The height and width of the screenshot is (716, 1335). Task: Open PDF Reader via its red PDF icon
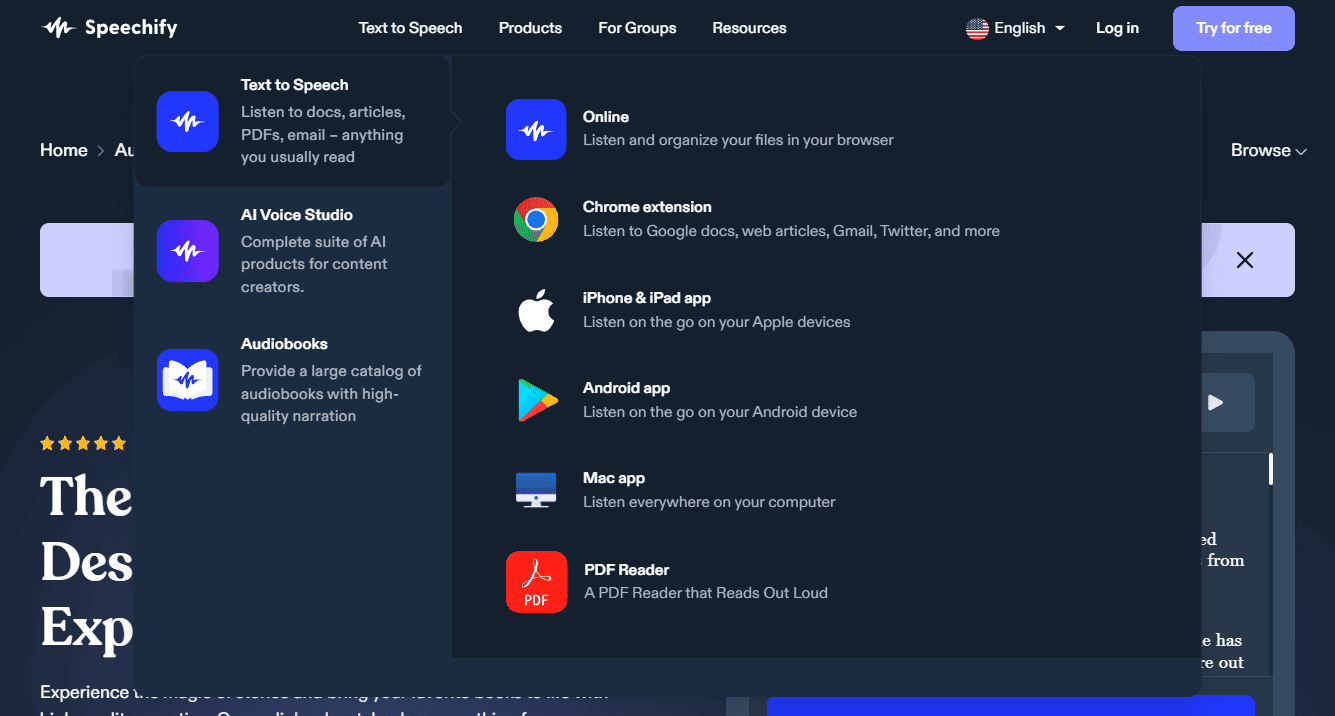[536, 581]
